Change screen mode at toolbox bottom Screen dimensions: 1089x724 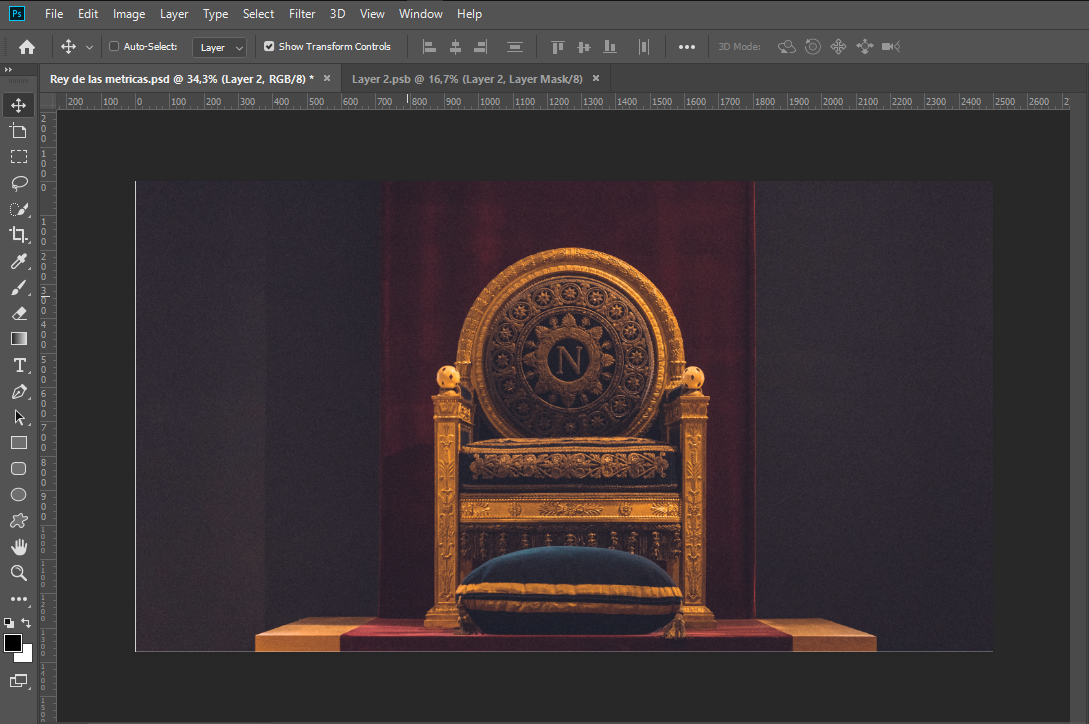pyautogui.click(x=19, y=681)
